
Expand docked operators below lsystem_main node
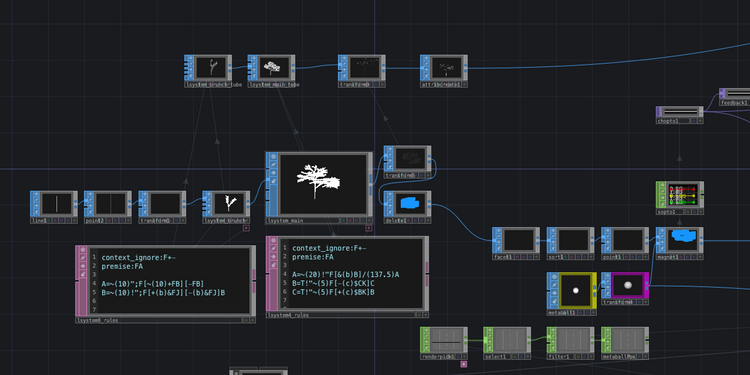(x=368, y=228)
